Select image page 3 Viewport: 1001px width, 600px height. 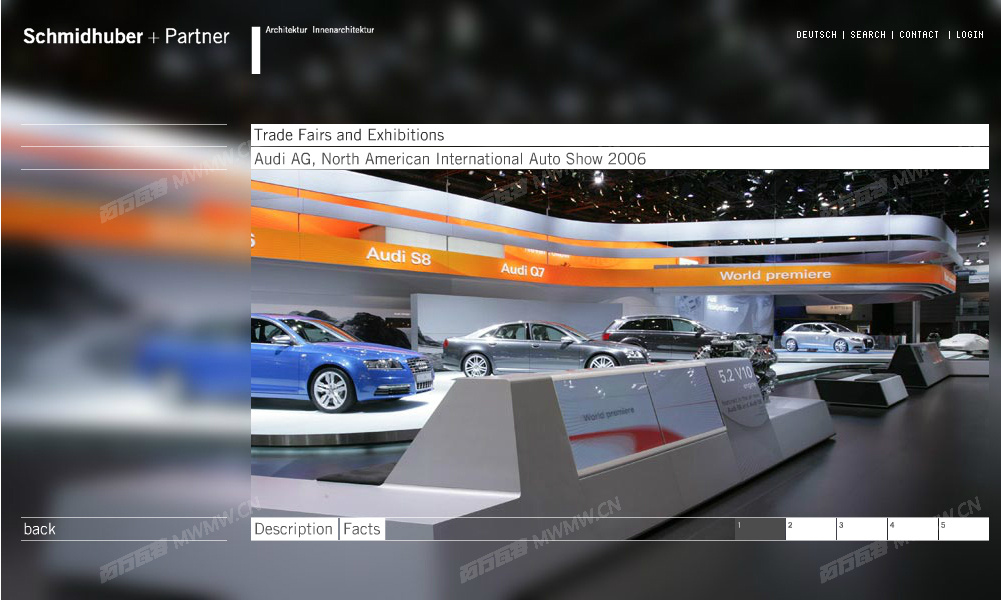click(862, 529)
